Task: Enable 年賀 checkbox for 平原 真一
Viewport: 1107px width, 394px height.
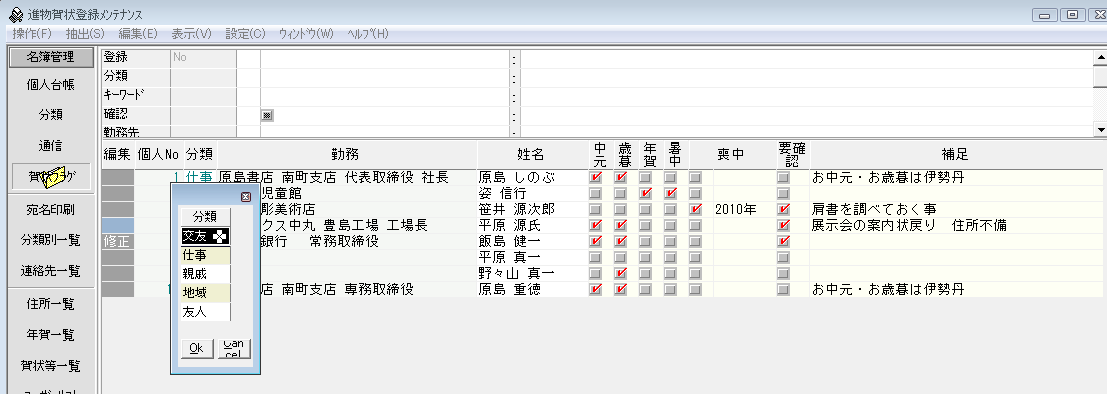Action: pyautogui.click(x=646, y=257)
